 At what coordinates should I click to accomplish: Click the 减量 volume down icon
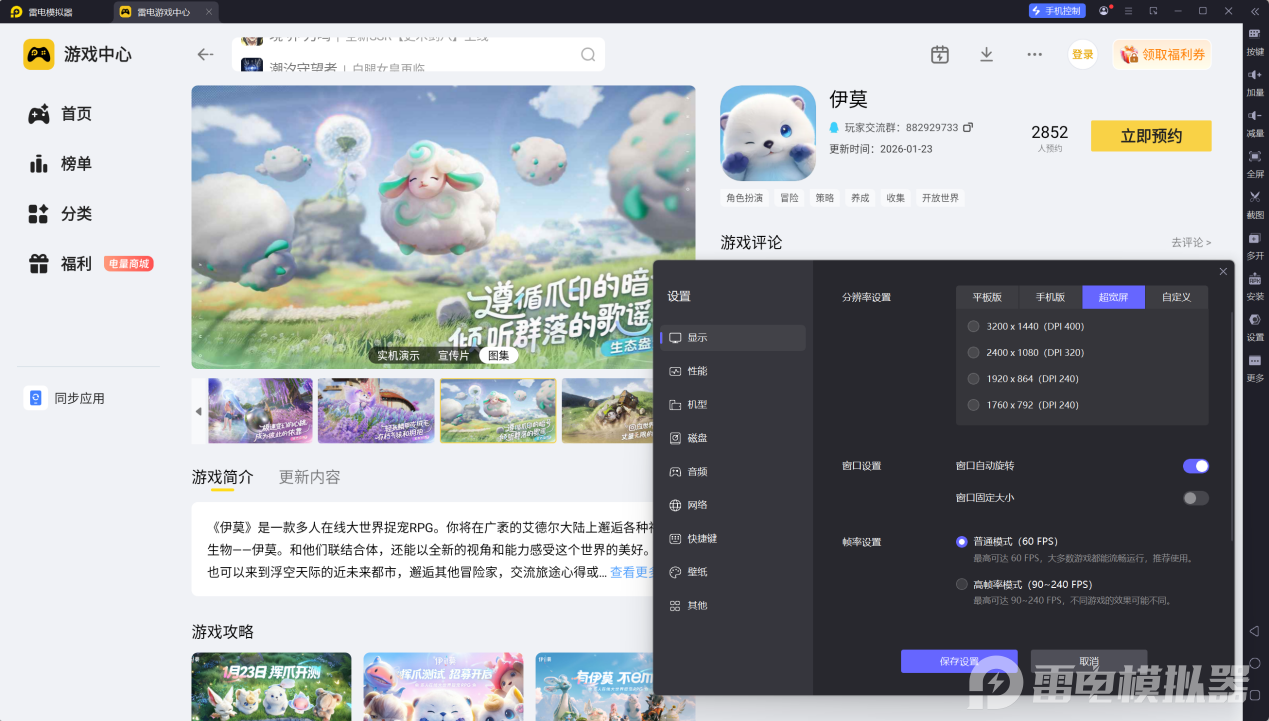point(1255,115)
